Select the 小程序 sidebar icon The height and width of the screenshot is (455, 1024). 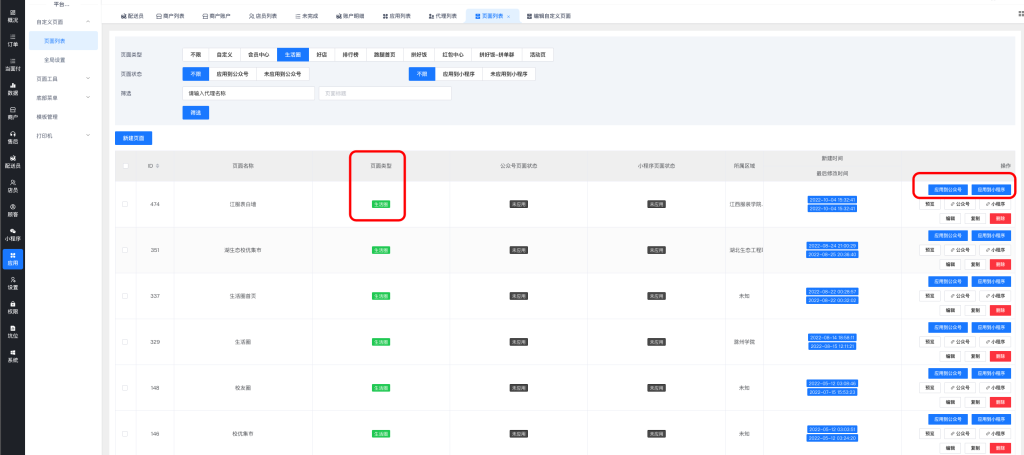[13, 235]
